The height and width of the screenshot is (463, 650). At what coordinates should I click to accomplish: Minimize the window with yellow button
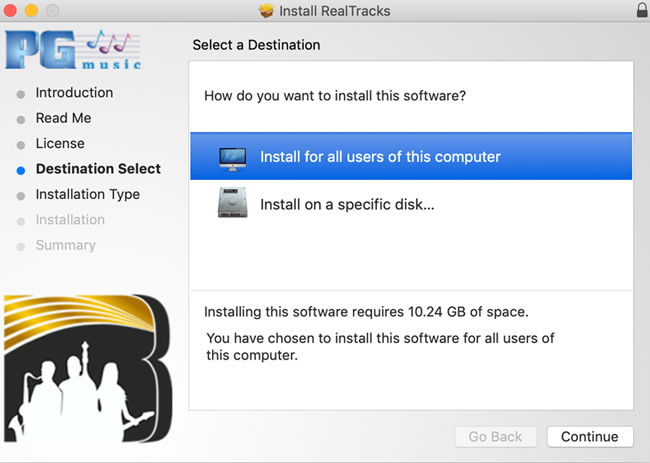point(32,10)
